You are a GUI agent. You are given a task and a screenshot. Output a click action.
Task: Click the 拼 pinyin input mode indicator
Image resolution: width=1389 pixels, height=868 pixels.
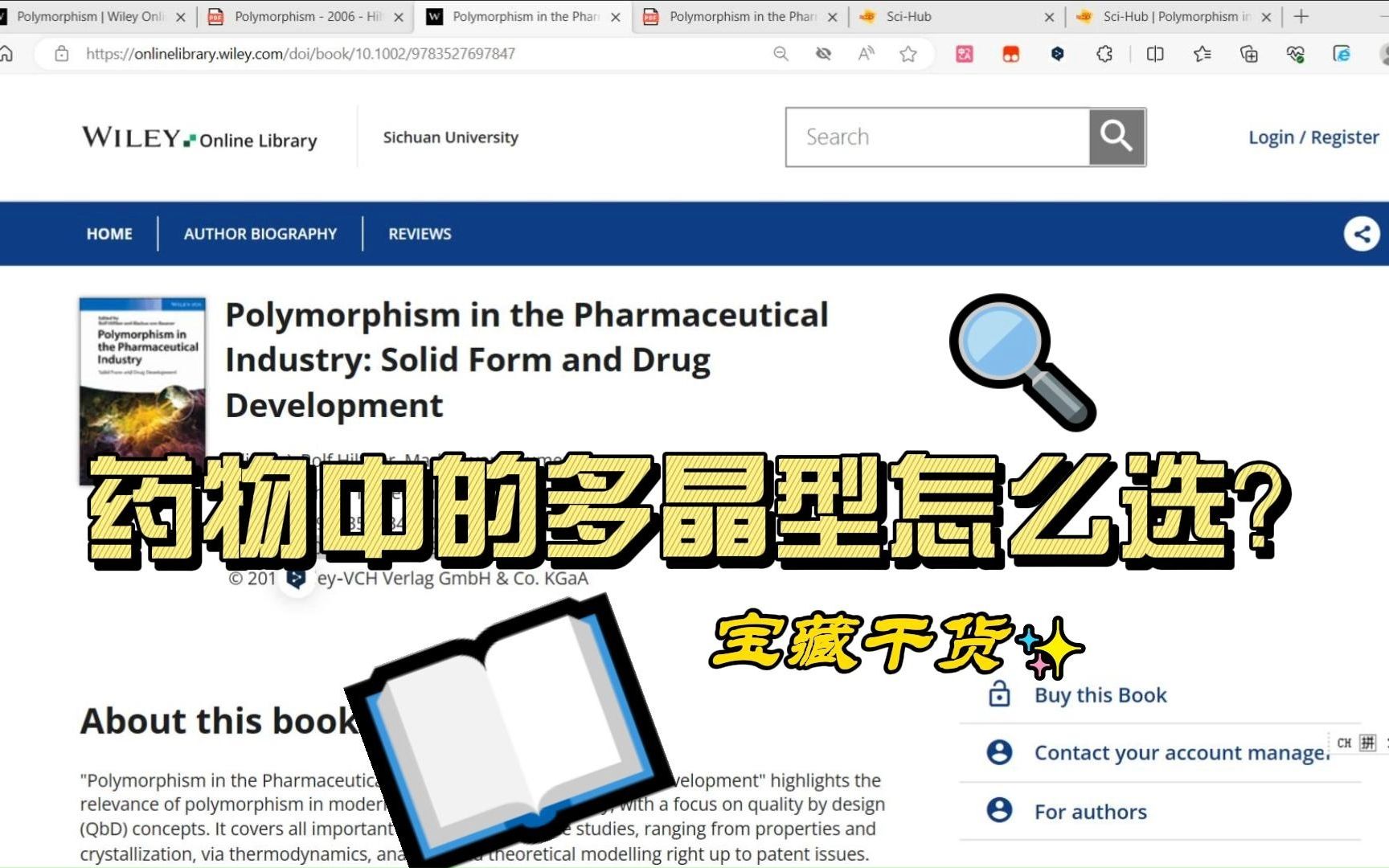pos(1367,743)
